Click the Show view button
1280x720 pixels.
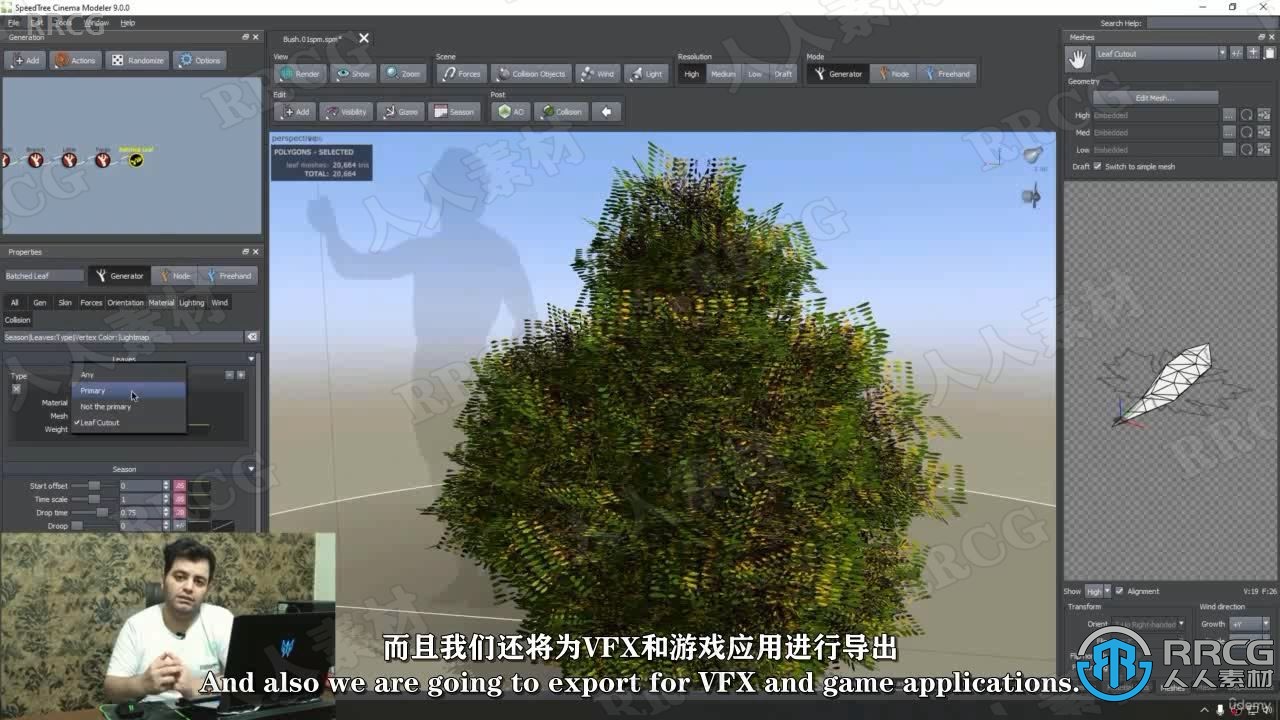click(352, 74)
